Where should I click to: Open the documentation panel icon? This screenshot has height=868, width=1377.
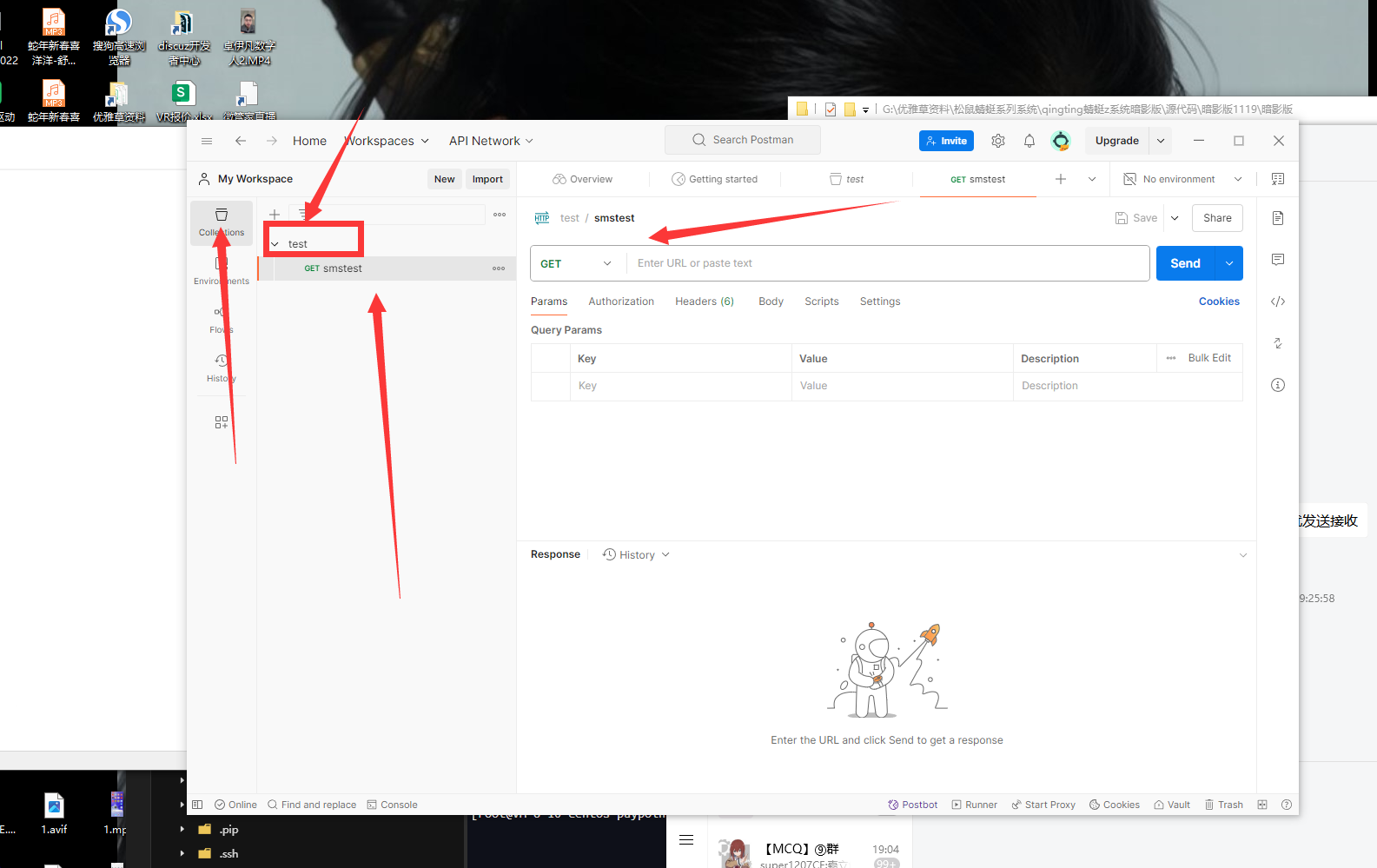[x=1278, y=218]
